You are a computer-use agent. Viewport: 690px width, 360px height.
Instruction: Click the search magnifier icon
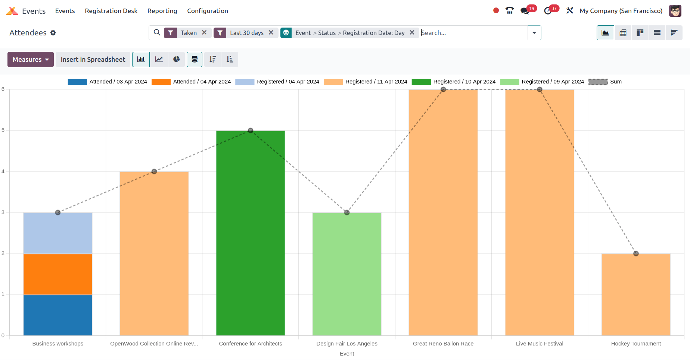coord(157,33)
